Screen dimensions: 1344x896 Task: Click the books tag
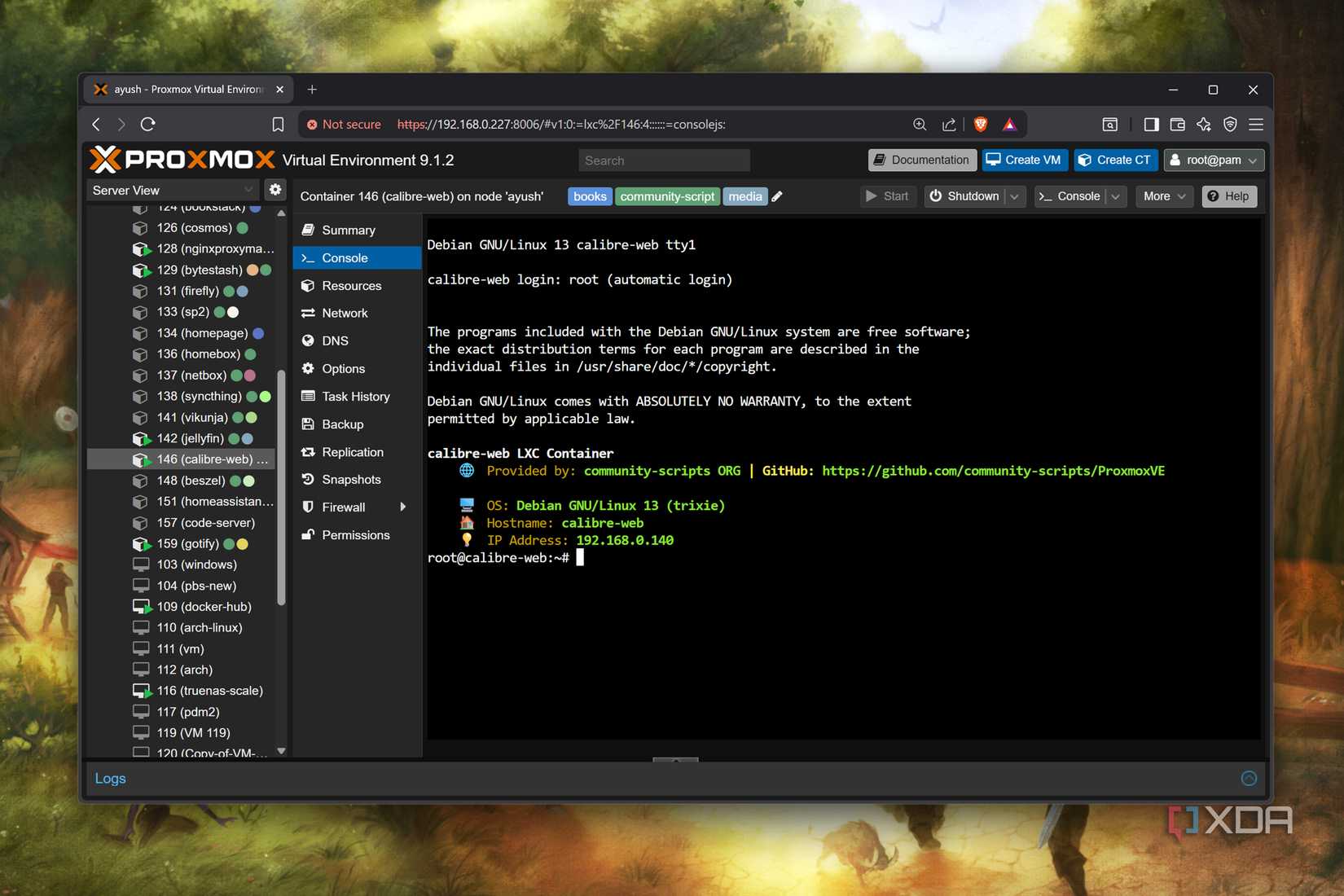tap(590, 196)
